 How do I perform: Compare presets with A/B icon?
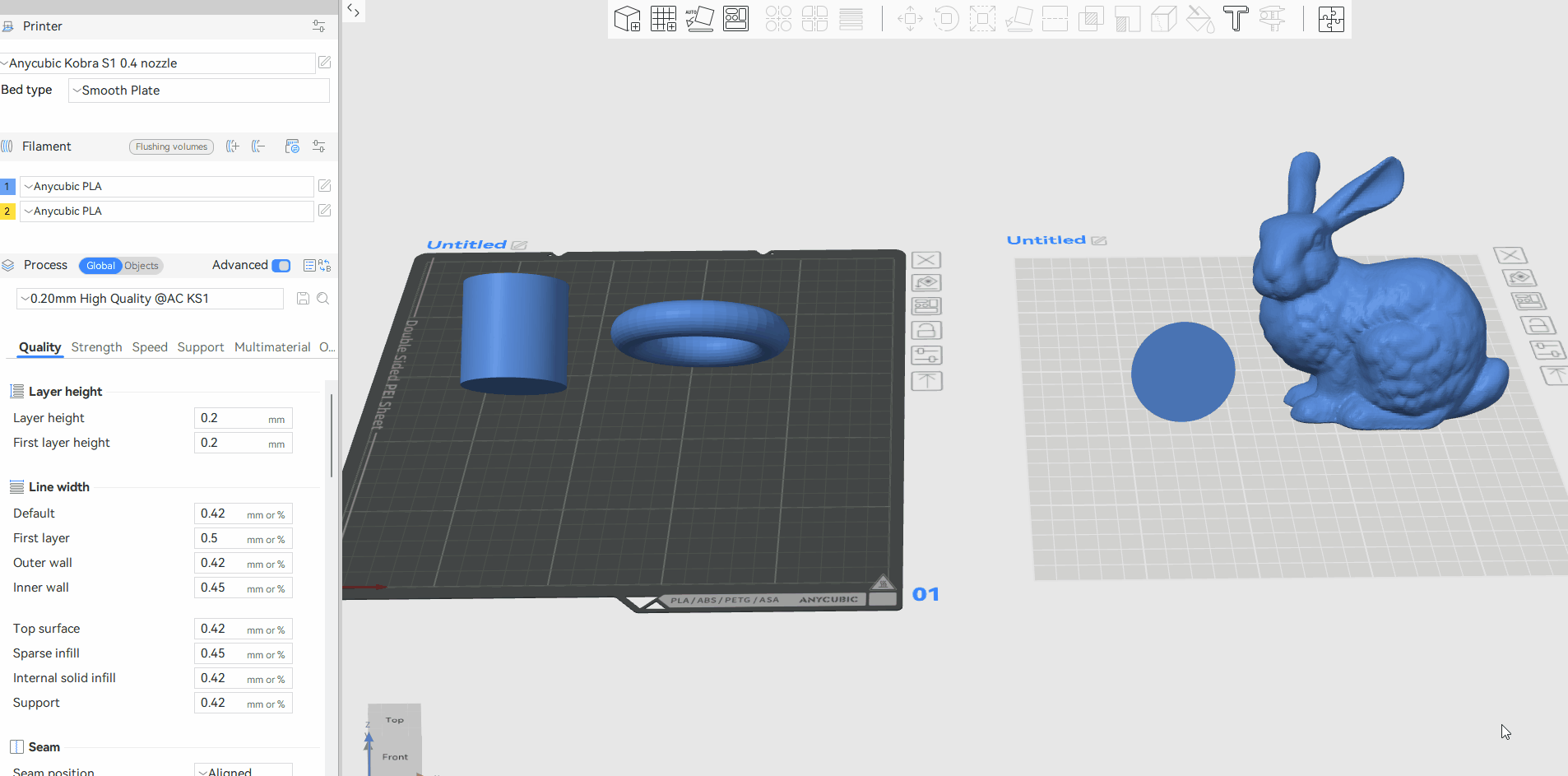[x=325, y=265]
